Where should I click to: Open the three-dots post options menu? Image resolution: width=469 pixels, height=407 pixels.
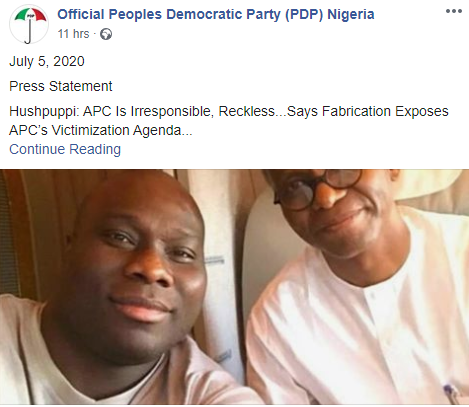454,11
